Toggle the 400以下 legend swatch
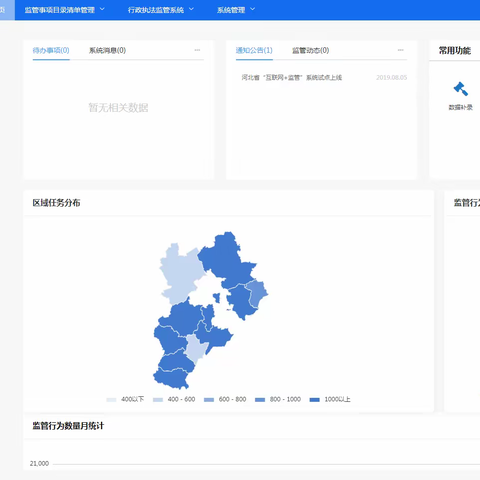This screenshot has width=480, height=480. (111, 400)
